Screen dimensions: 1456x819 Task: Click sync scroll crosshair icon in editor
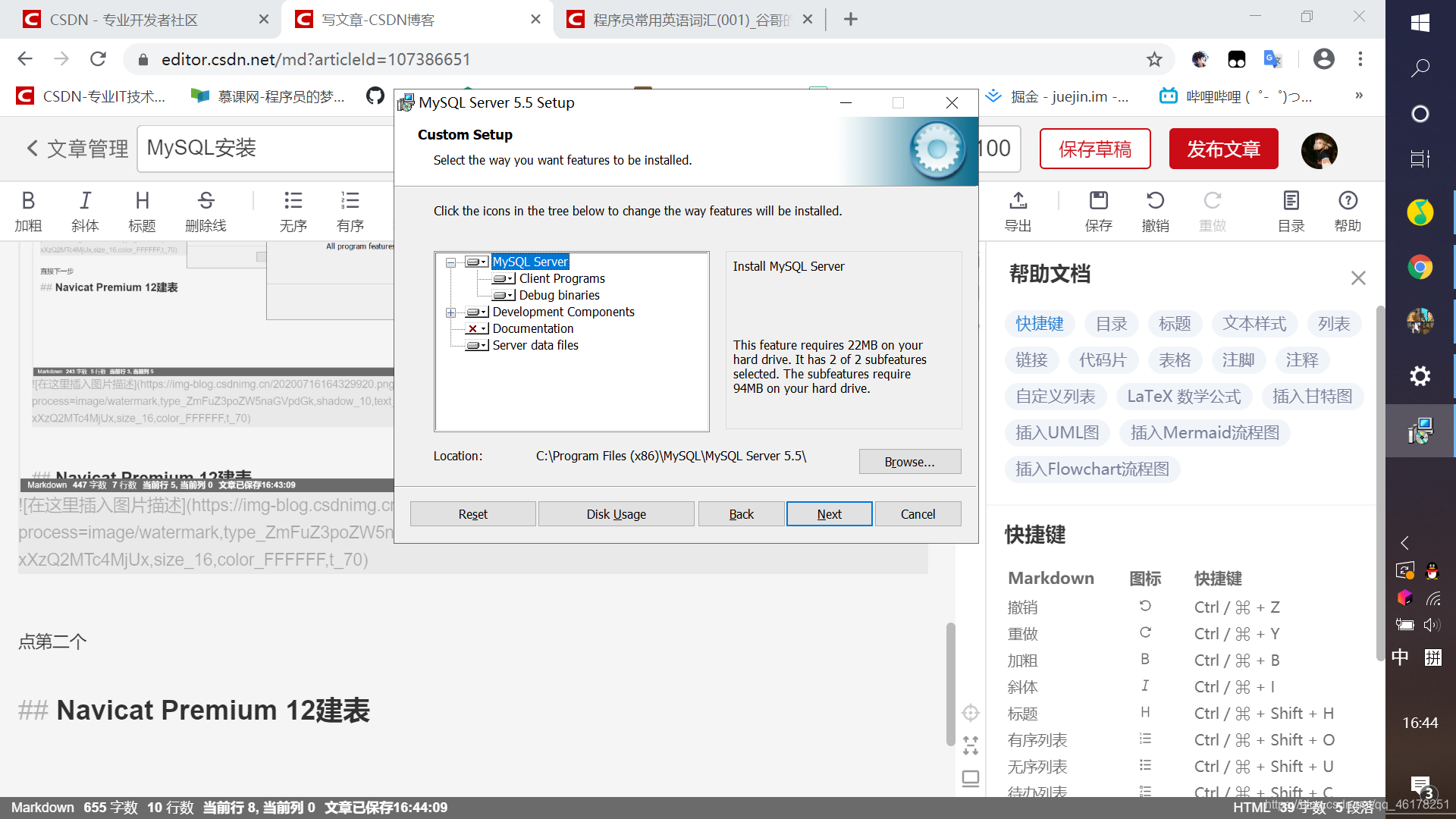970,713
